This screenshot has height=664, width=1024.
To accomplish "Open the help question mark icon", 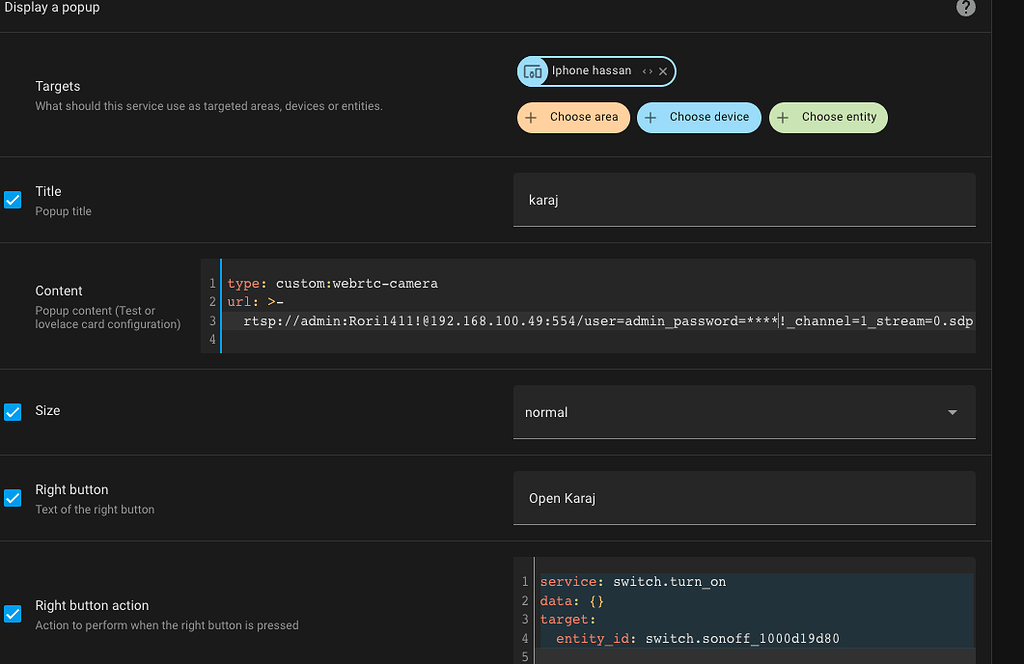I will point(965,8).
